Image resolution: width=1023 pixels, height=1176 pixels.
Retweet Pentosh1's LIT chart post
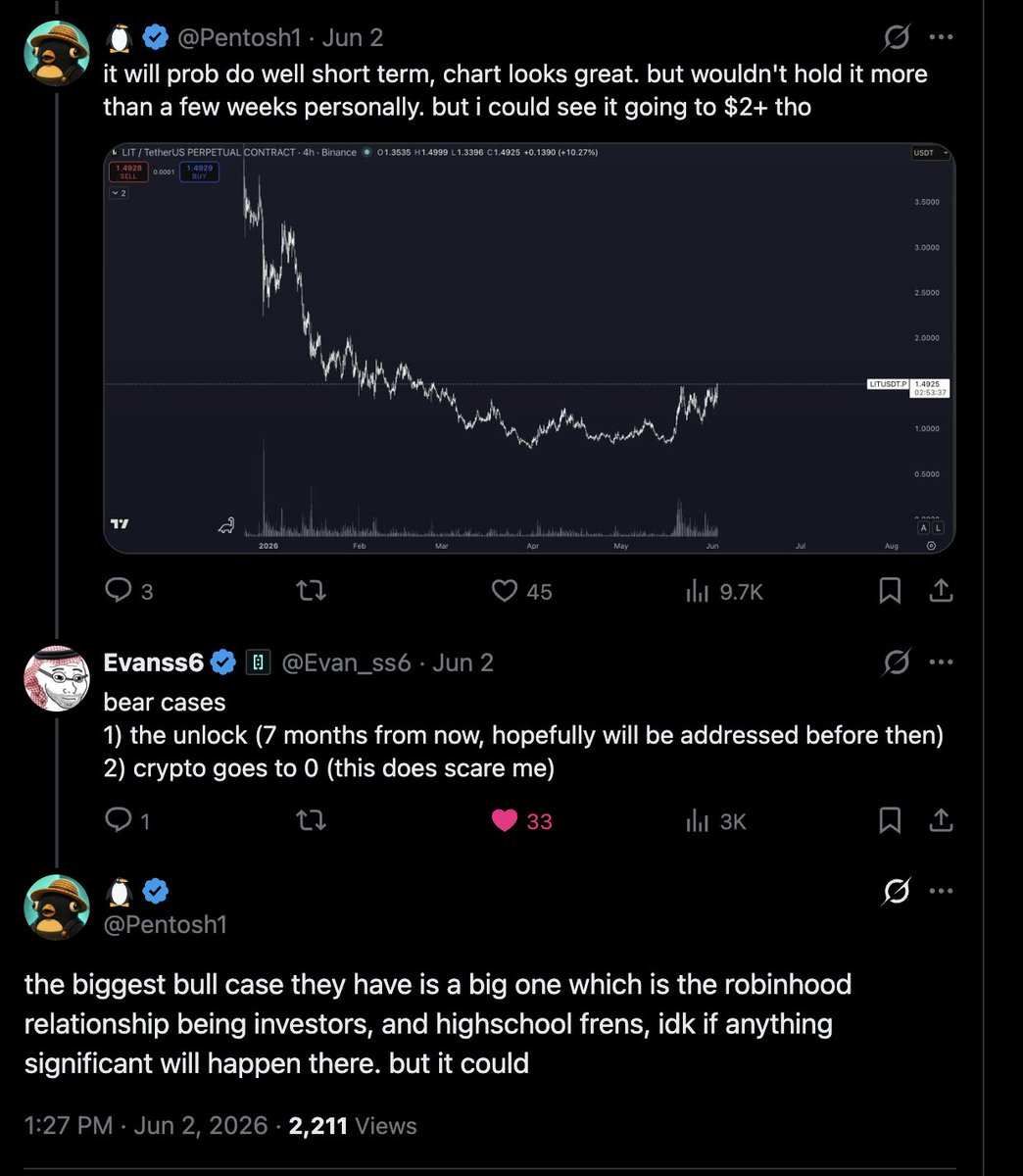click(x=312, y=590)
